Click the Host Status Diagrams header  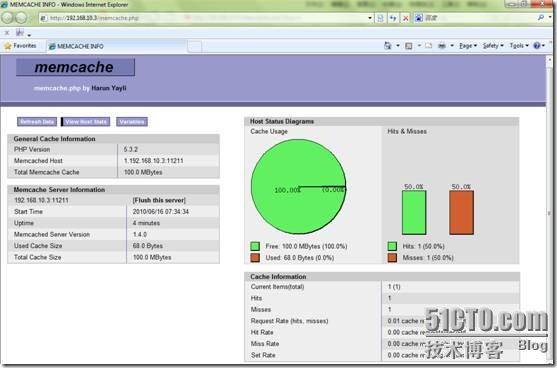tap(382, 121)
